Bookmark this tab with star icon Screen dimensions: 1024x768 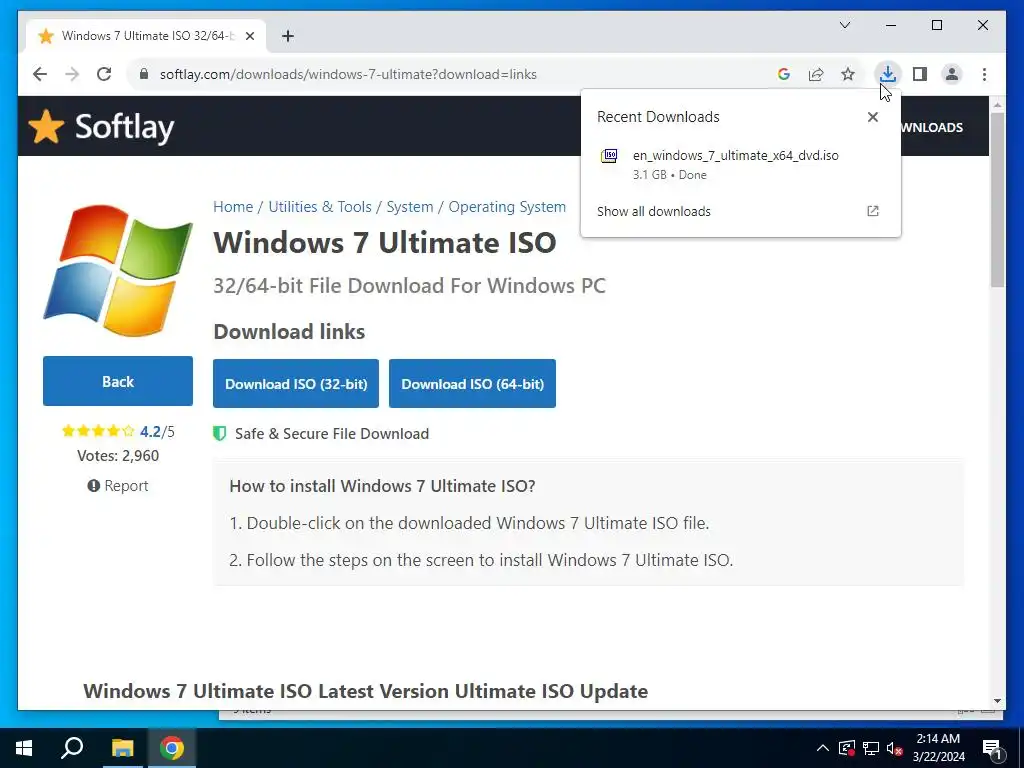click(848, 74)
